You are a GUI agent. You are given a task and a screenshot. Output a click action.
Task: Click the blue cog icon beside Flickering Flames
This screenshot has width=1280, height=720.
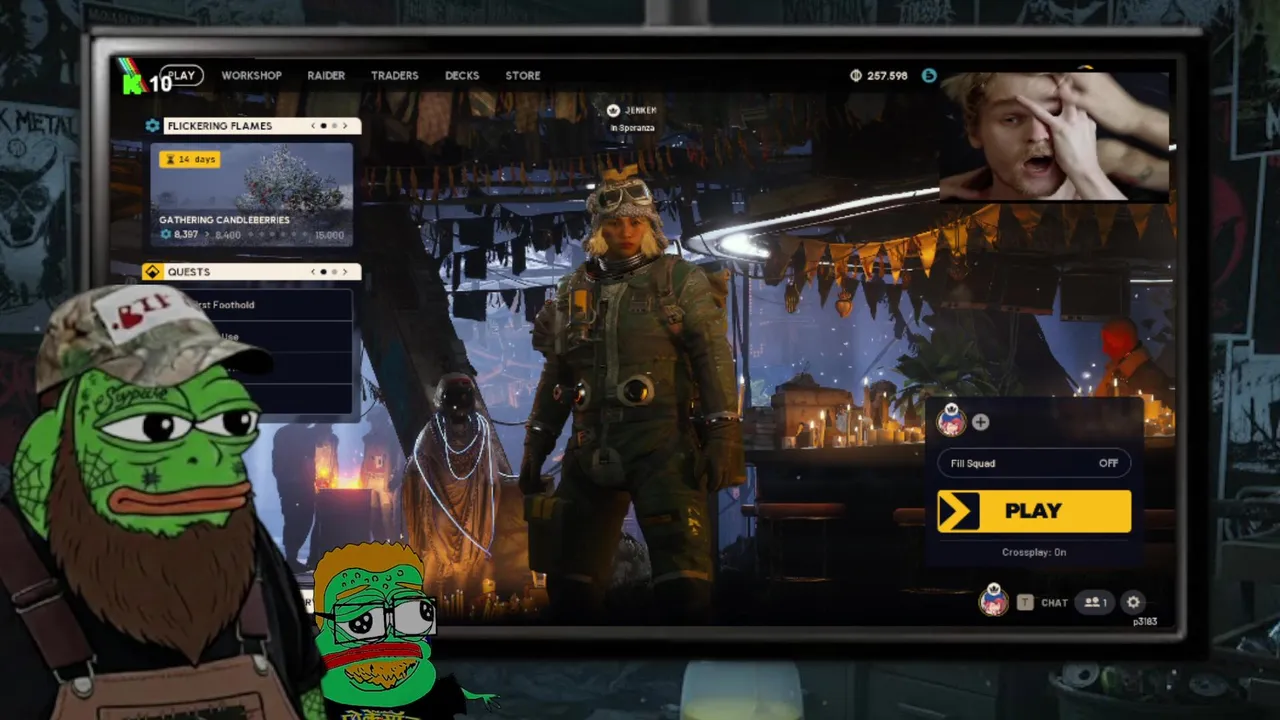point(152,126)
